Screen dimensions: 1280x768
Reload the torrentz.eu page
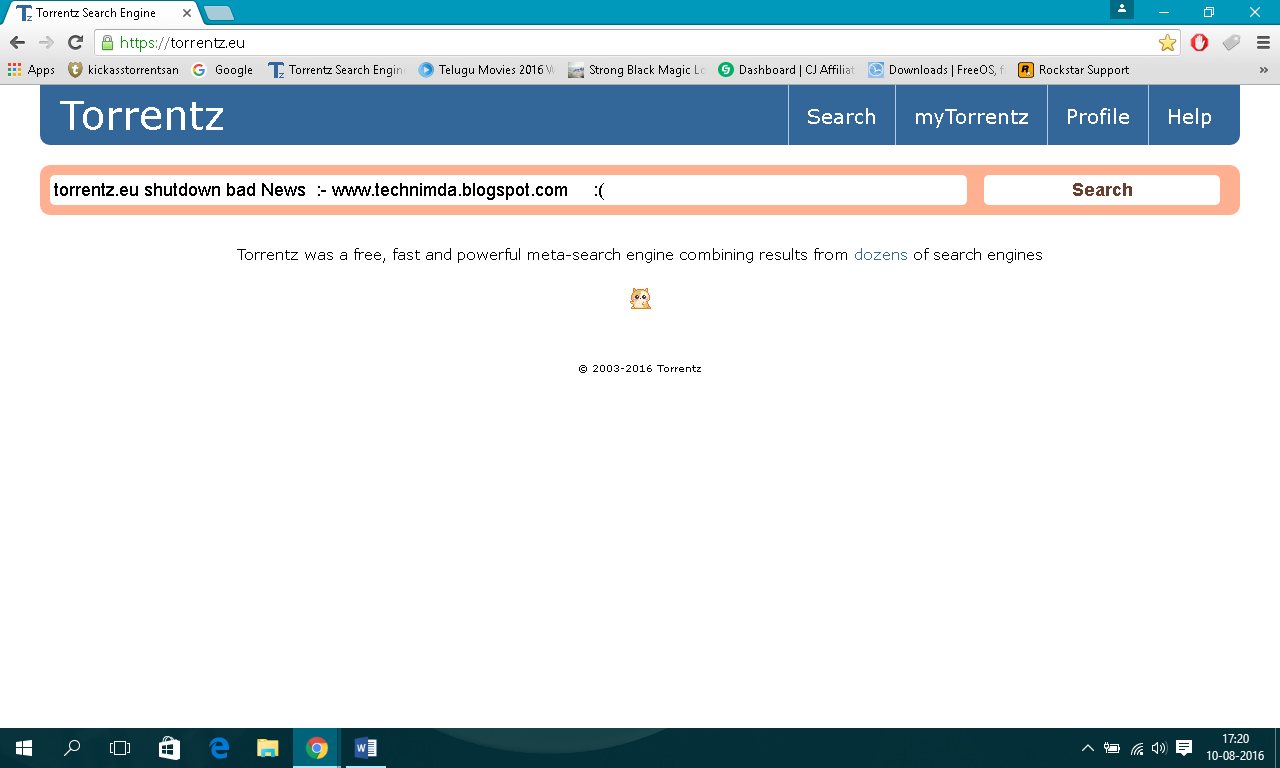[75, 43]
